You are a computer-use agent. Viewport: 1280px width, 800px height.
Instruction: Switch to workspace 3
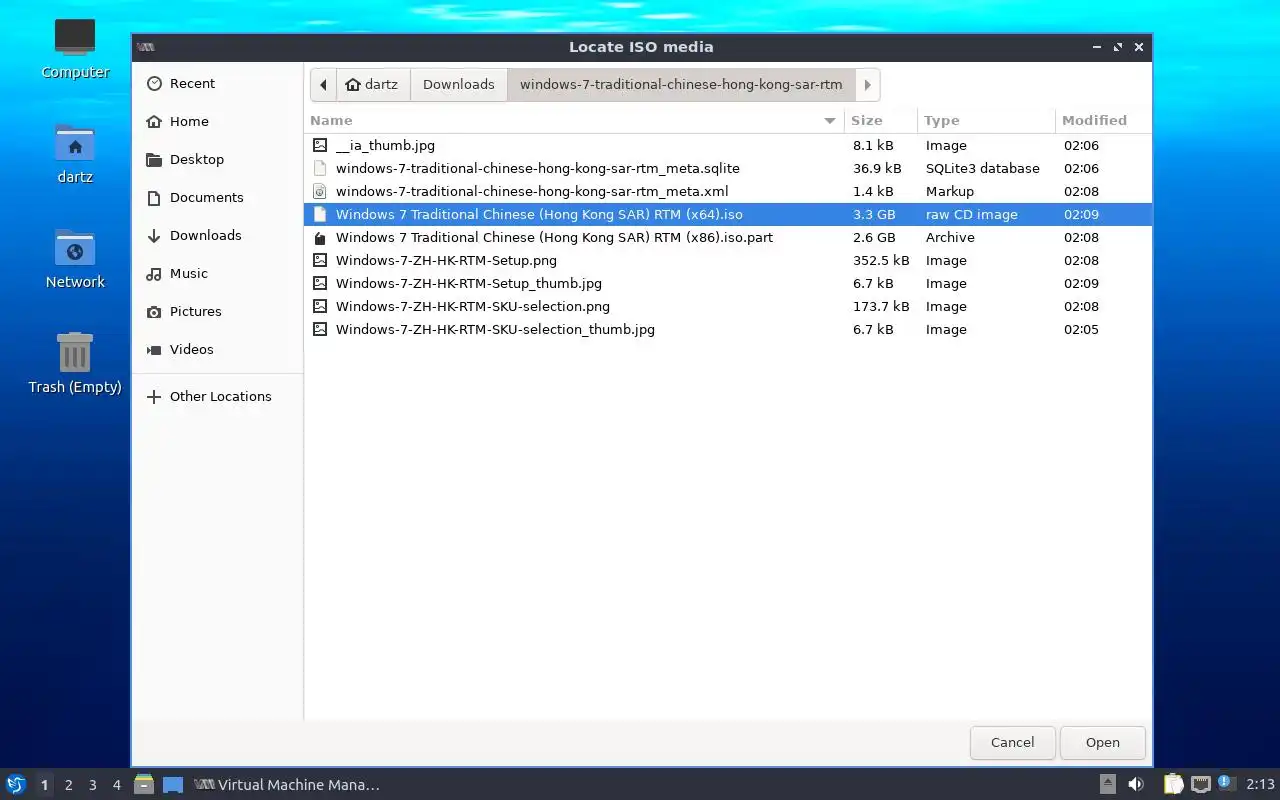(x=92, y=785)
